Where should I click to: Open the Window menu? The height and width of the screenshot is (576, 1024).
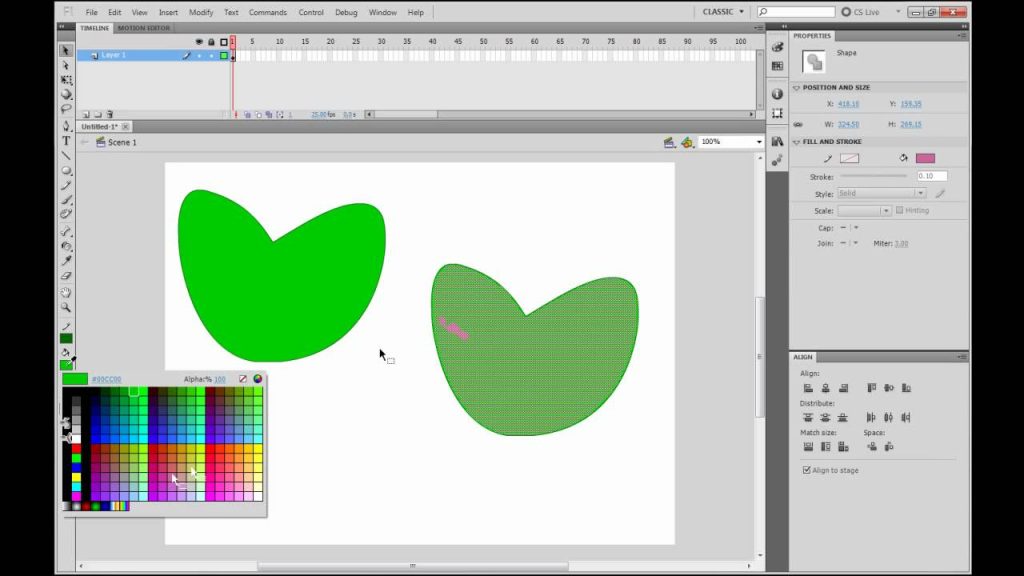tap(383, 12)
